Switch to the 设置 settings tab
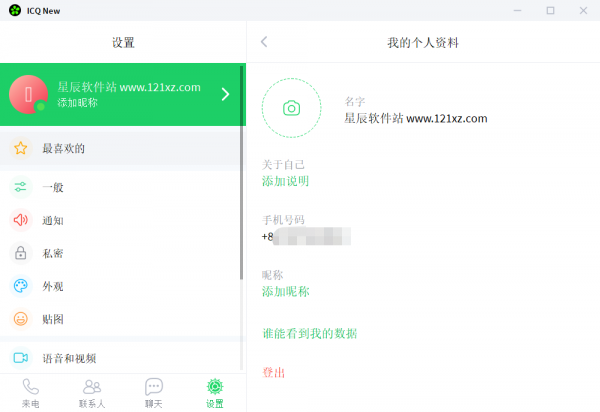The height and width of the screenshot is (412, 600). click(x=215, y=393)
